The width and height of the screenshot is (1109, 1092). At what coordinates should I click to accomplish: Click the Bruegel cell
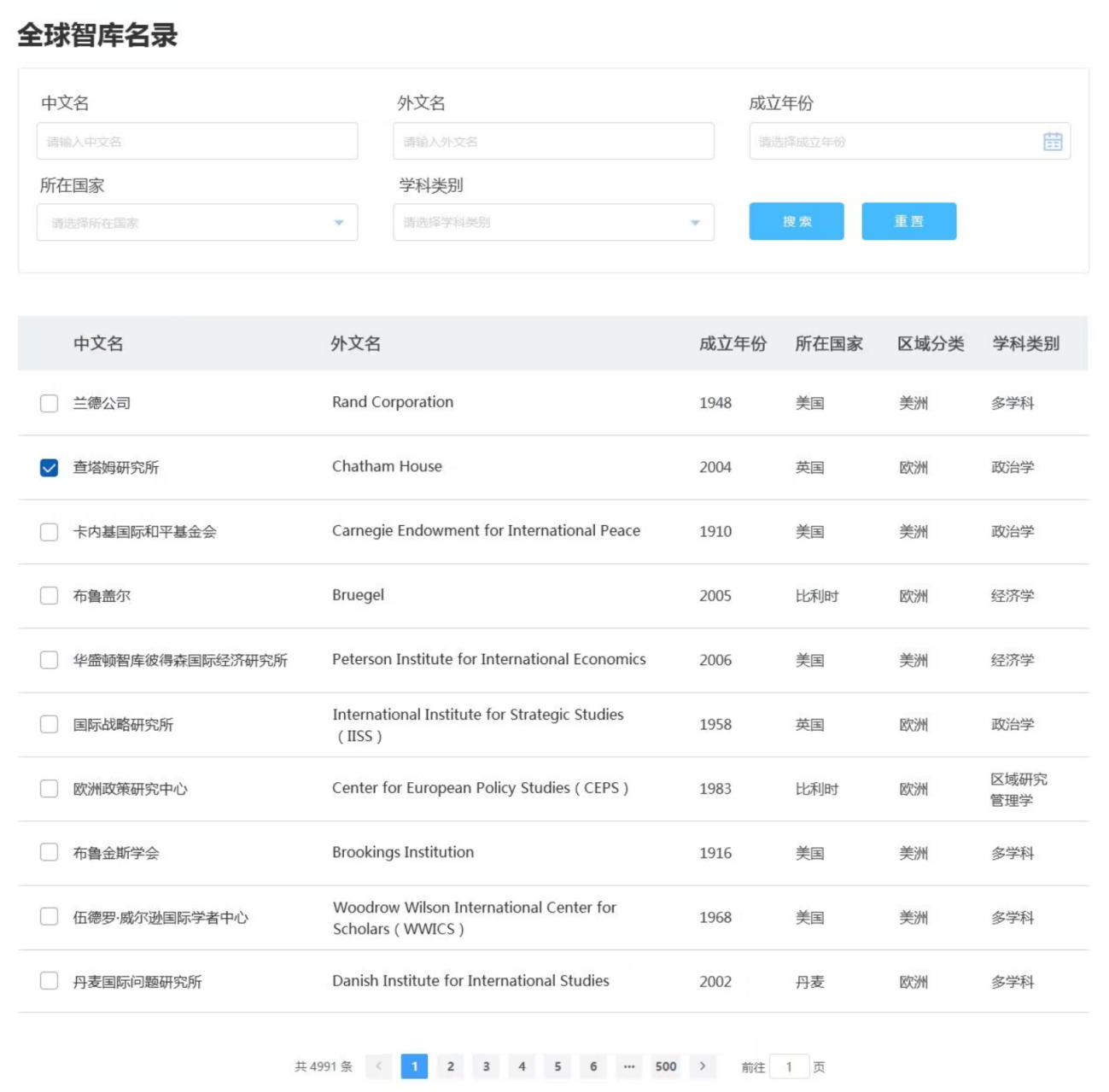(x=358, y=595)
